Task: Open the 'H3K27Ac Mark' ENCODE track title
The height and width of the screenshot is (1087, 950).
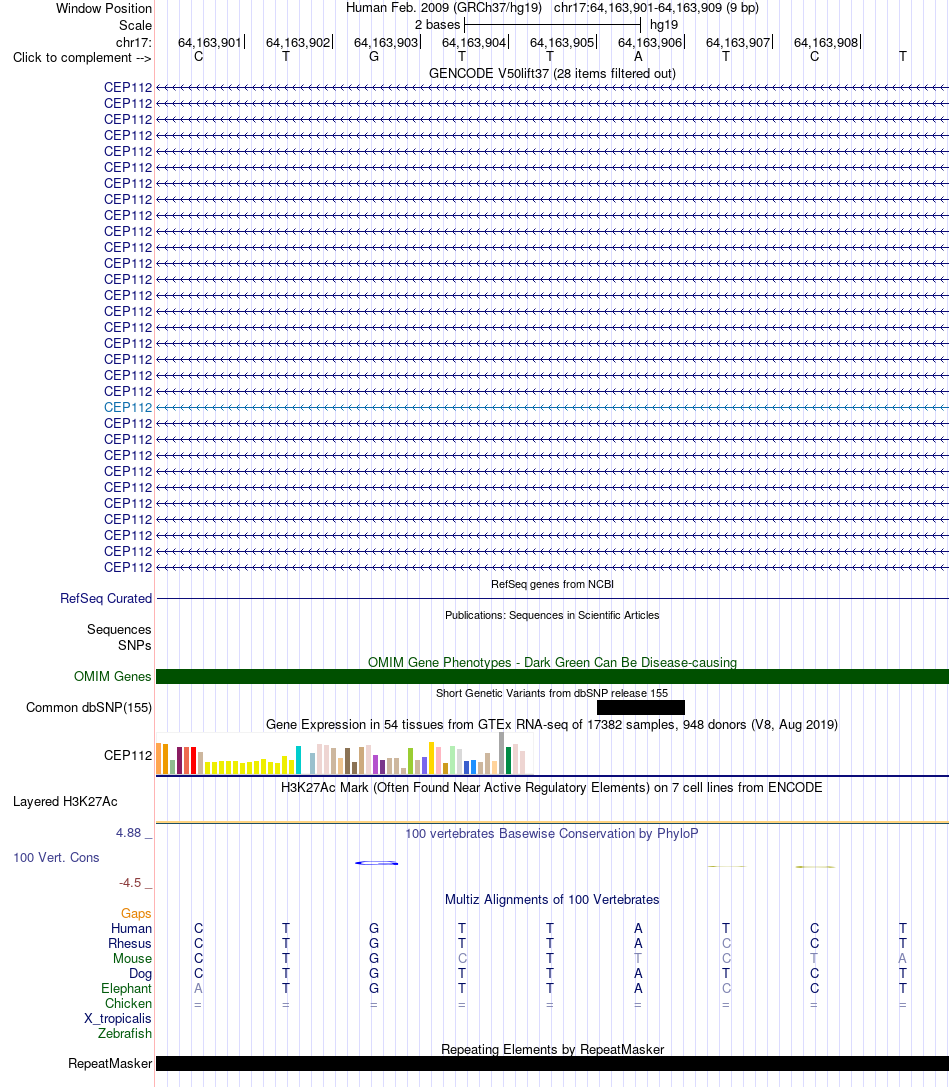Action: [552, 788]
